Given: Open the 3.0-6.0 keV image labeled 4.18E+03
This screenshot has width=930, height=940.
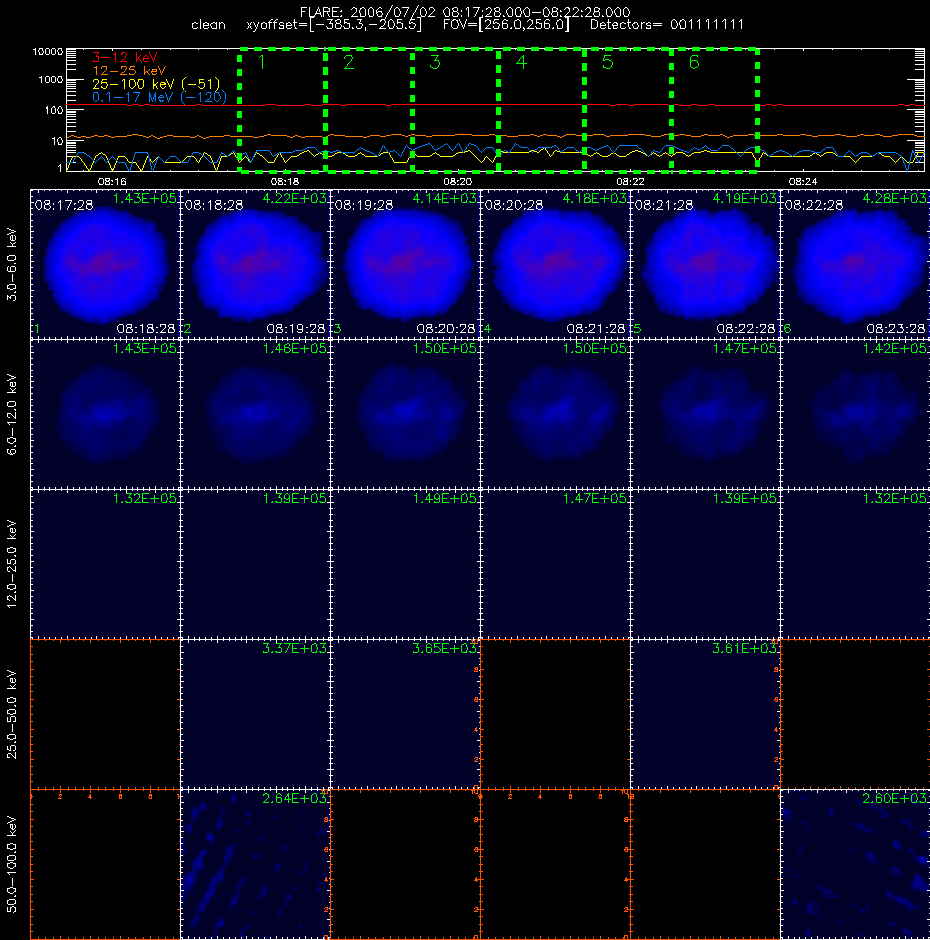Looking at the screenshot, I should pyautogui.click(x=555, y=264).
